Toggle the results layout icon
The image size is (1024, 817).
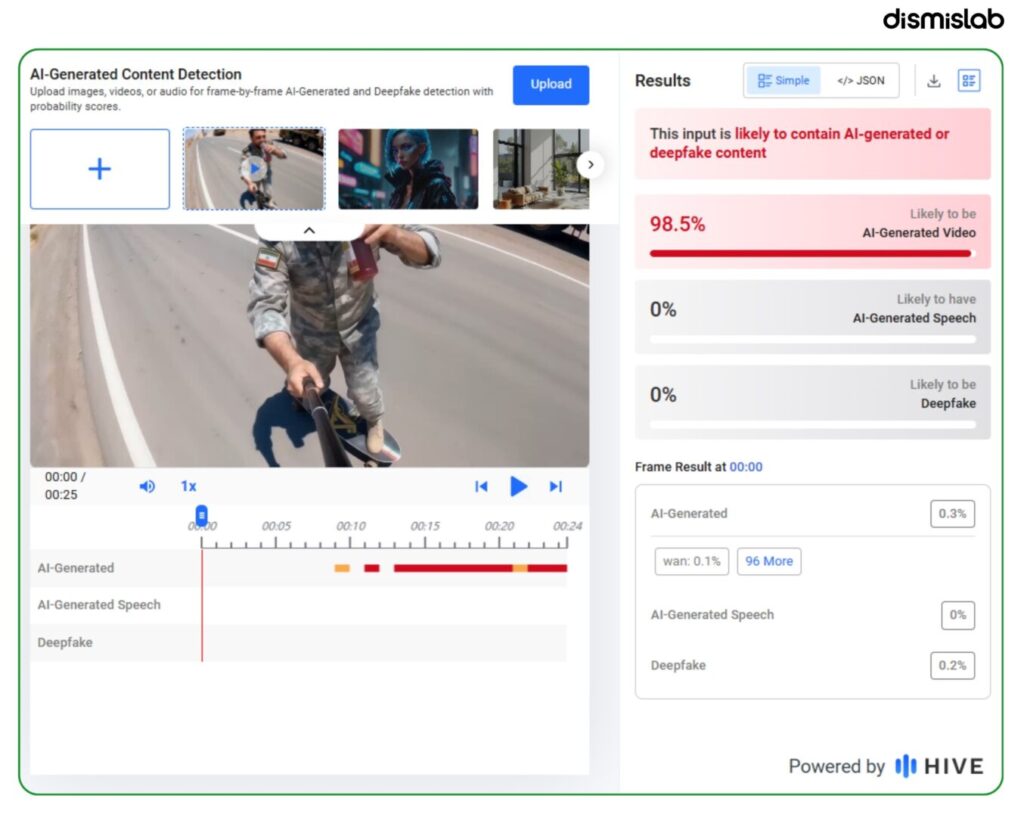point(969,80)
